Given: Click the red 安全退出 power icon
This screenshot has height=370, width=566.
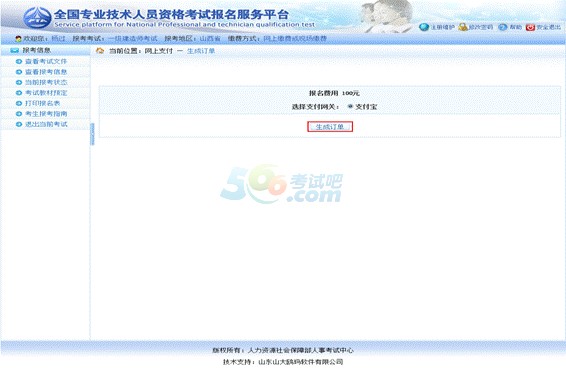Looking at the screenshot, I should [530, 27].
